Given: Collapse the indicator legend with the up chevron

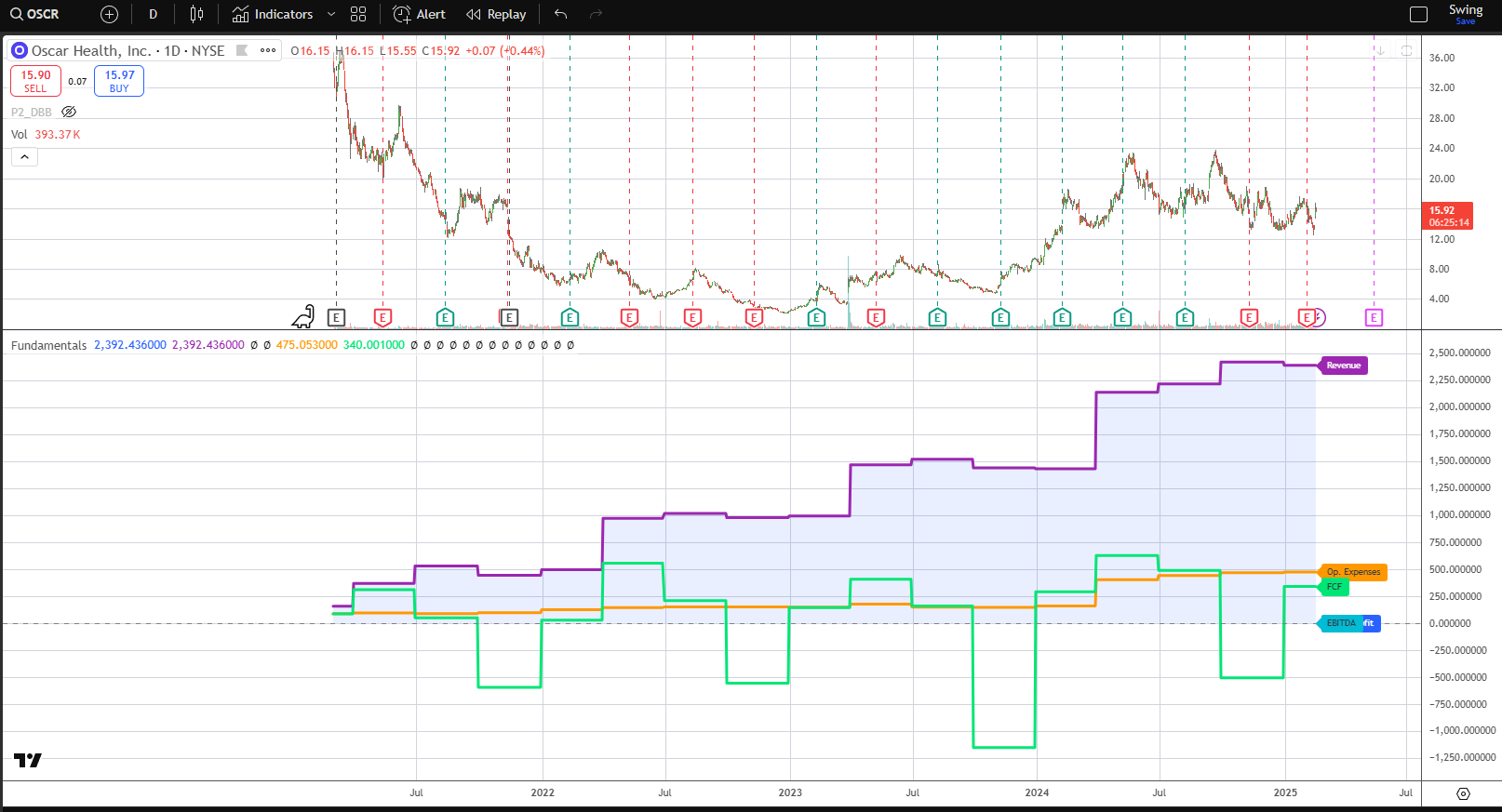Looking at the screenshot, I should coord(24,156).
